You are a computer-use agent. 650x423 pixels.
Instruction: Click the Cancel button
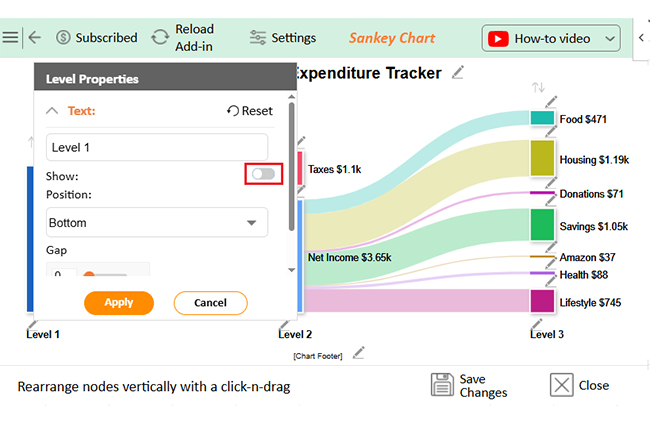point(211,303)
